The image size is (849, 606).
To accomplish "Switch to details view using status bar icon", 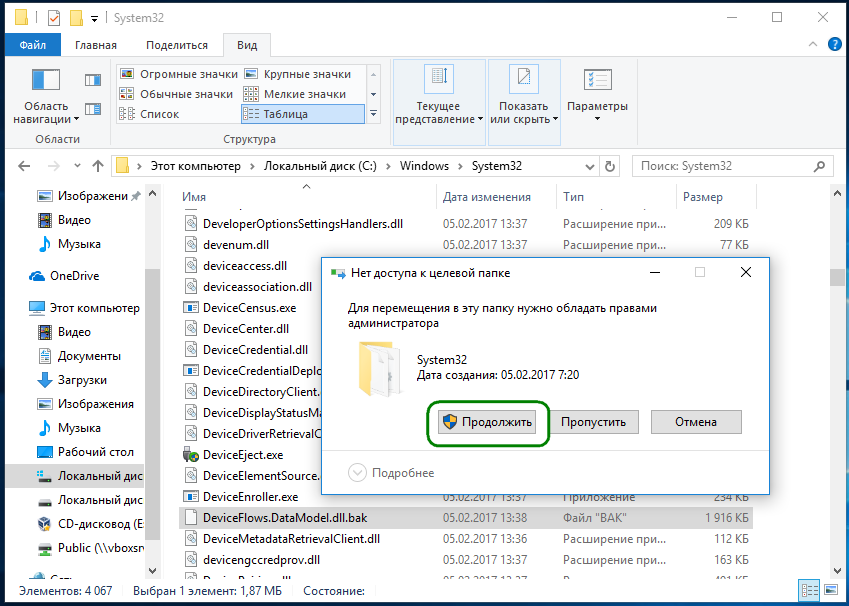I will point(810,590).
